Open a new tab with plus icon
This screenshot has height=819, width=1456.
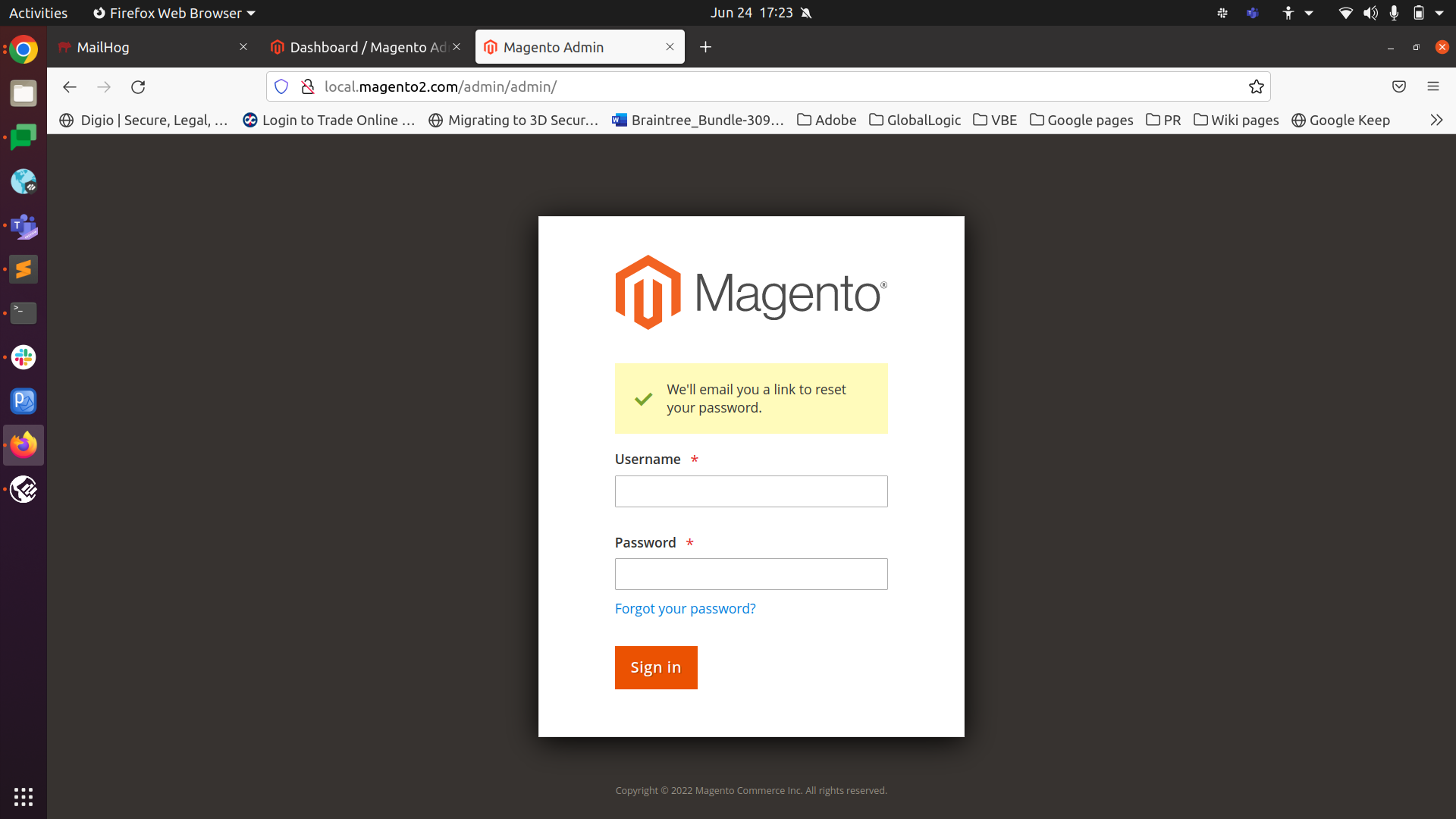(x=705, y=47)
